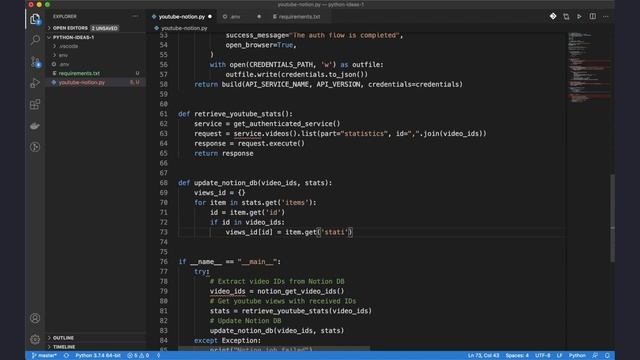Click the unsaved dot on youtube-notion.py tab

click(x=210, y=17)
